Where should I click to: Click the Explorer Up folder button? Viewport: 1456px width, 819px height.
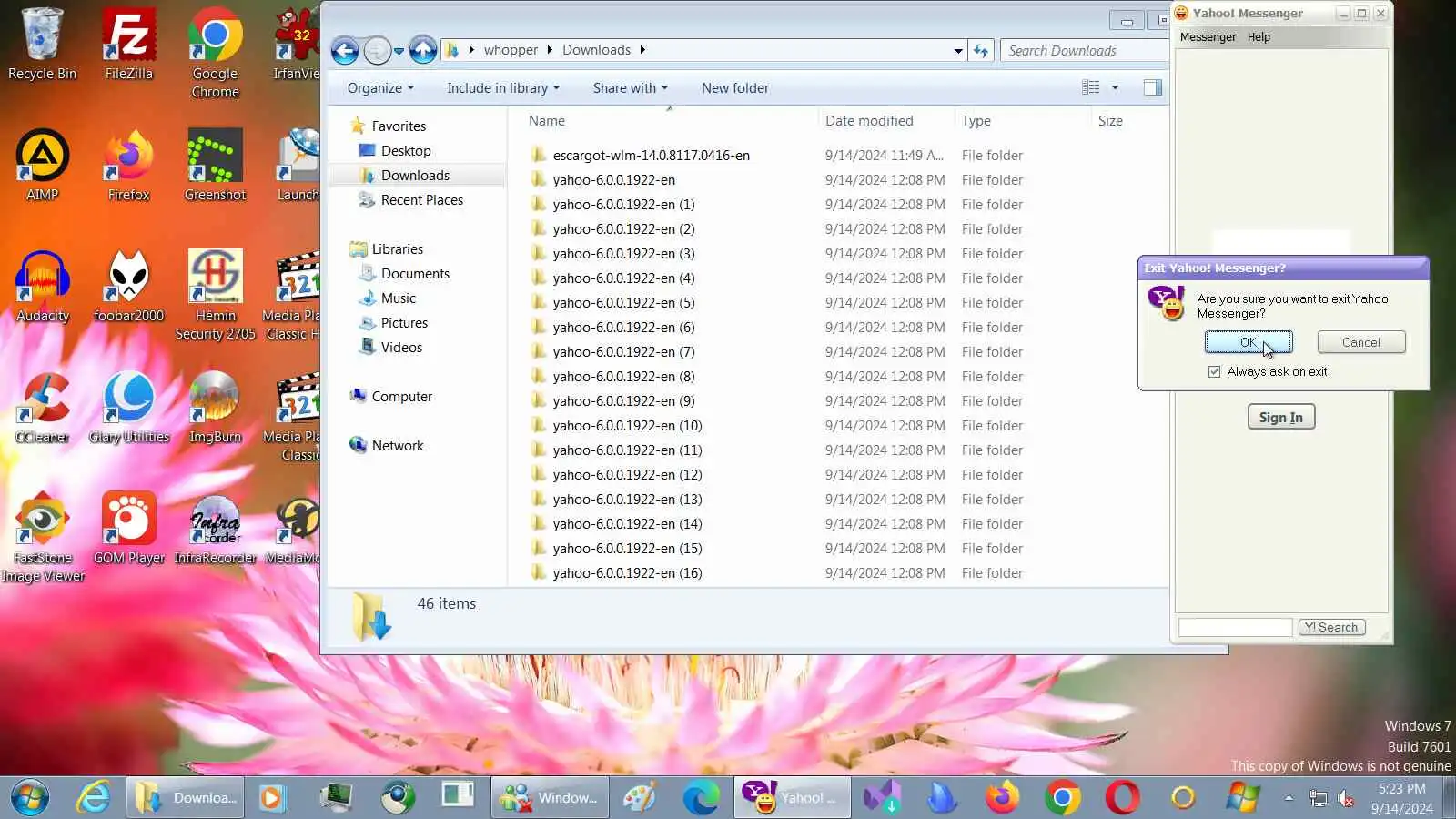tap(423, 50)
